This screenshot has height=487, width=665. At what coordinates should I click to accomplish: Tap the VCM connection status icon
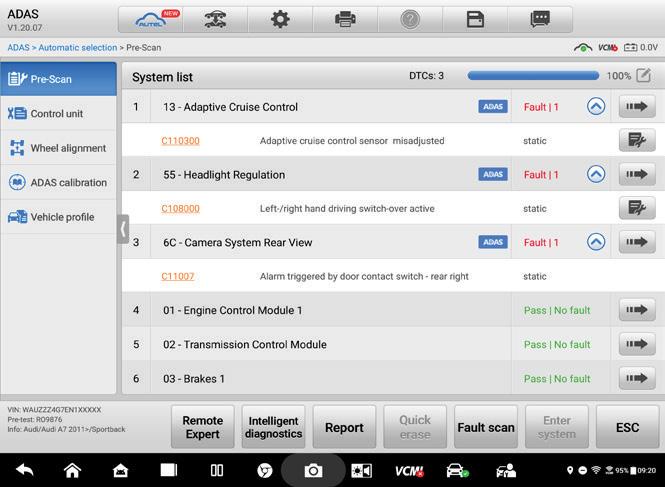(607, 48)
